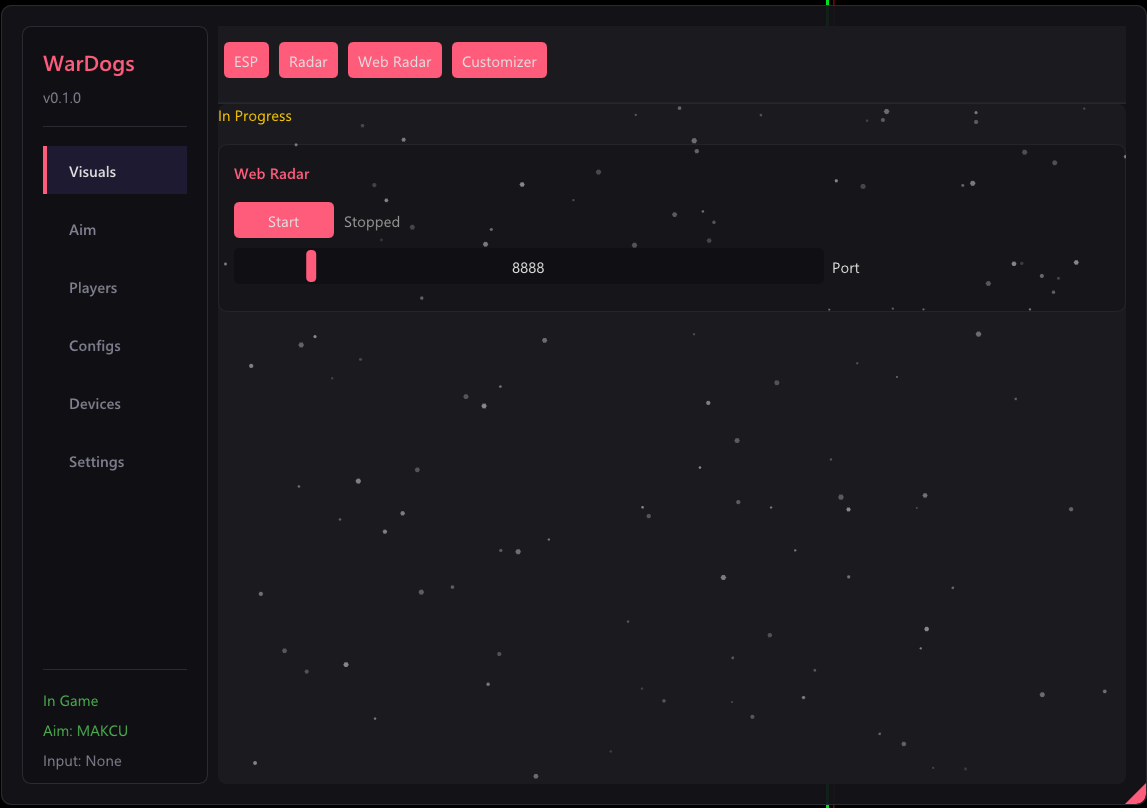Click the Port slider handle
Screen dimensions: 1147x808
[x=311, y=266]
